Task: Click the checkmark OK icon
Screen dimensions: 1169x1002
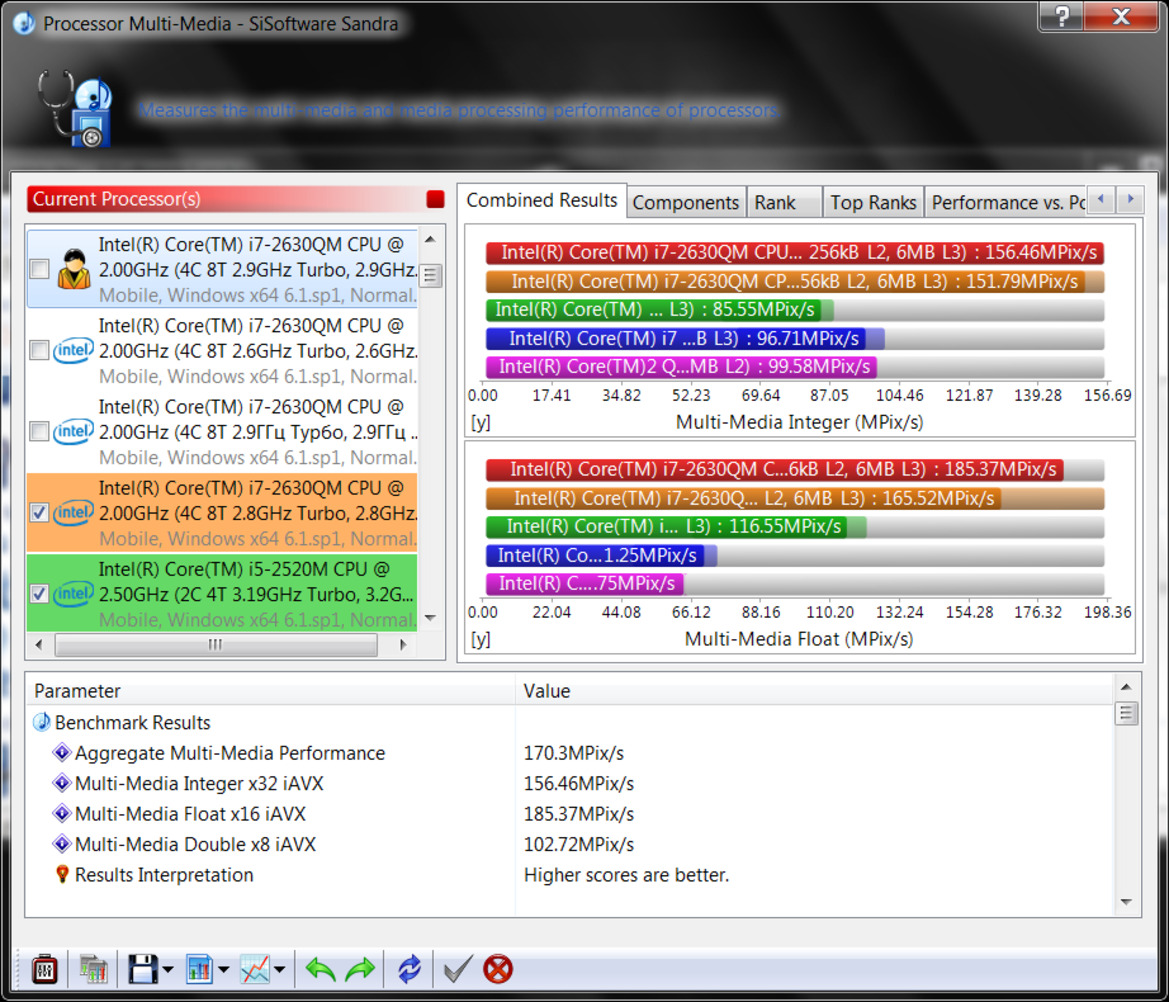Action: [458, 969]
